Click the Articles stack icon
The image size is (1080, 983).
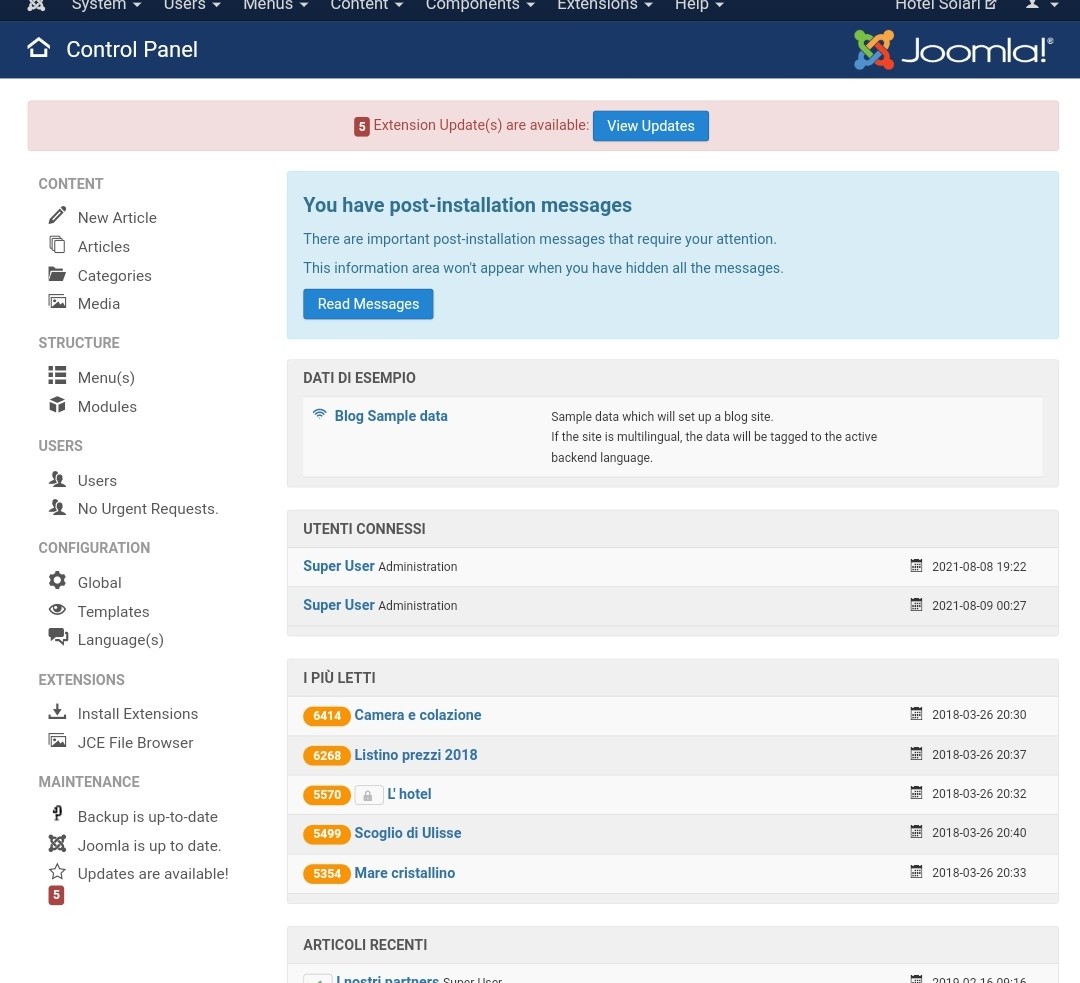57,245
